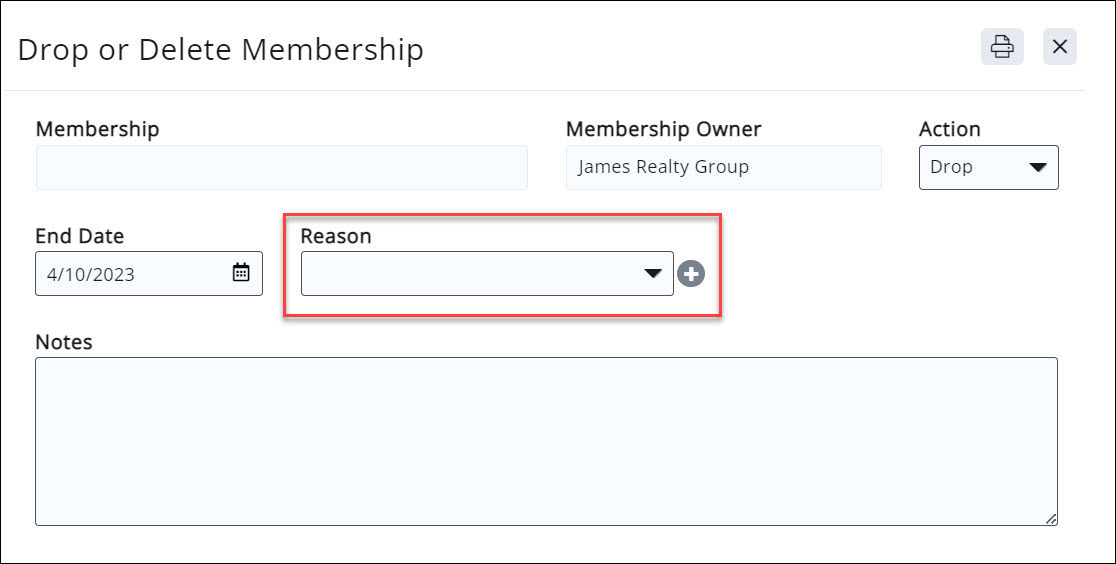Click the 4/10/2023 date text

(x=91, y=274)
